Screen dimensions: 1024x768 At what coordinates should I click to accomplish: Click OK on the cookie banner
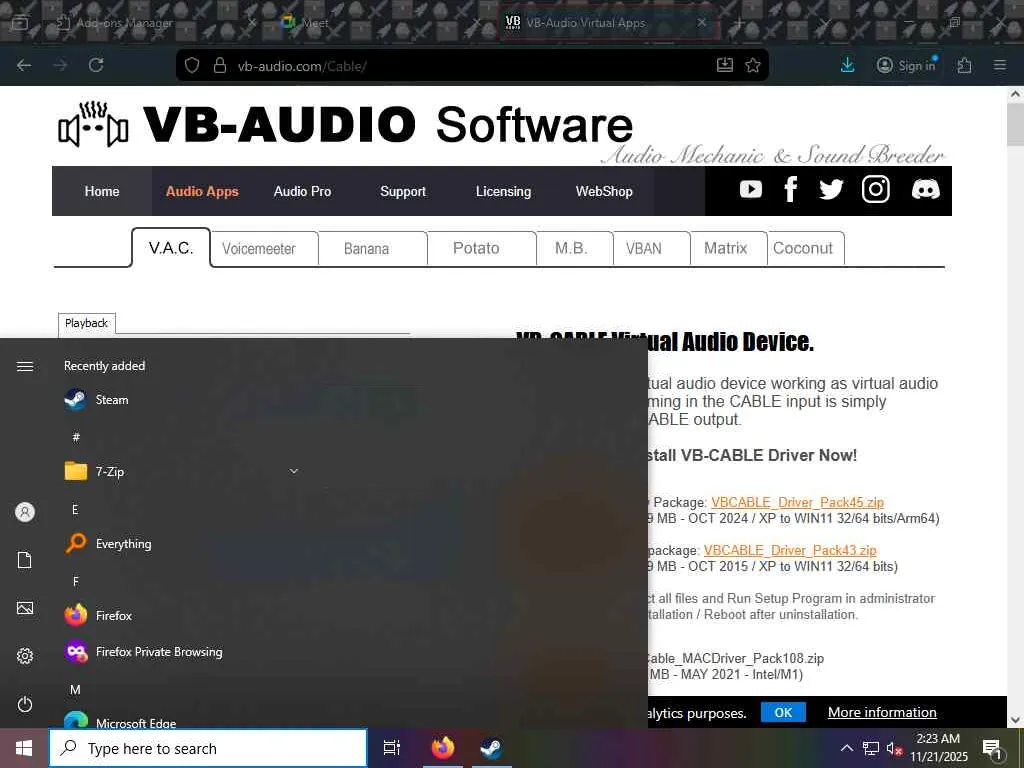click(x=783, y=712)
